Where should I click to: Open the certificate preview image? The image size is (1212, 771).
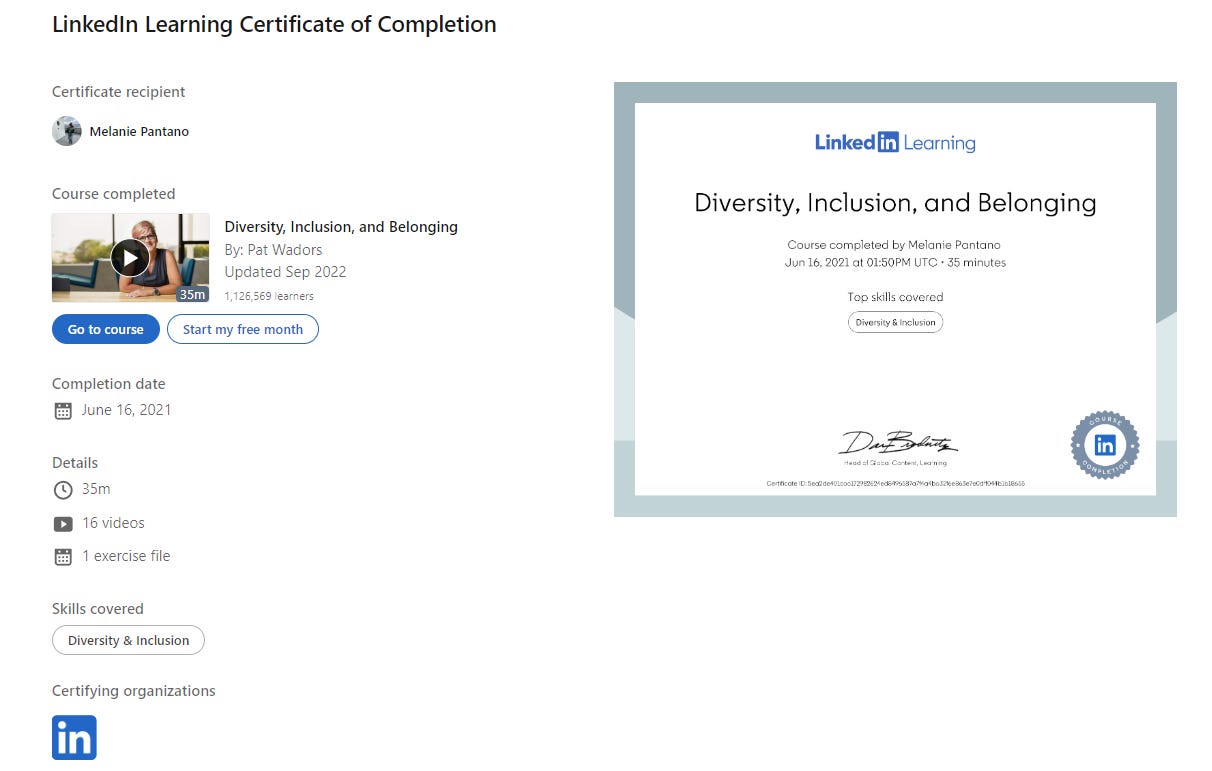[x=895, y=299]
